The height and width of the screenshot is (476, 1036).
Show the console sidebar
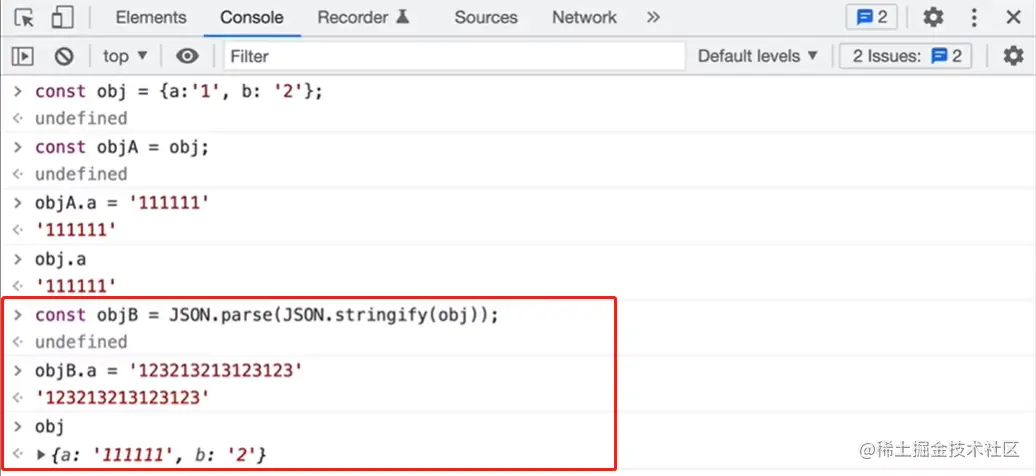point(22,56)
